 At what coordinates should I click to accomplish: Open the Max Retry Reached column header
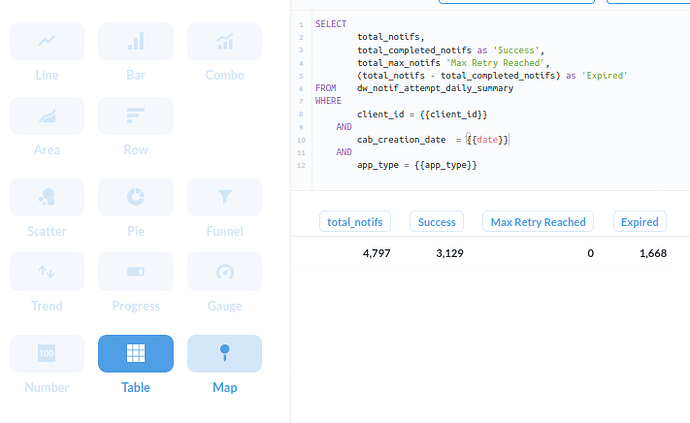538,221
